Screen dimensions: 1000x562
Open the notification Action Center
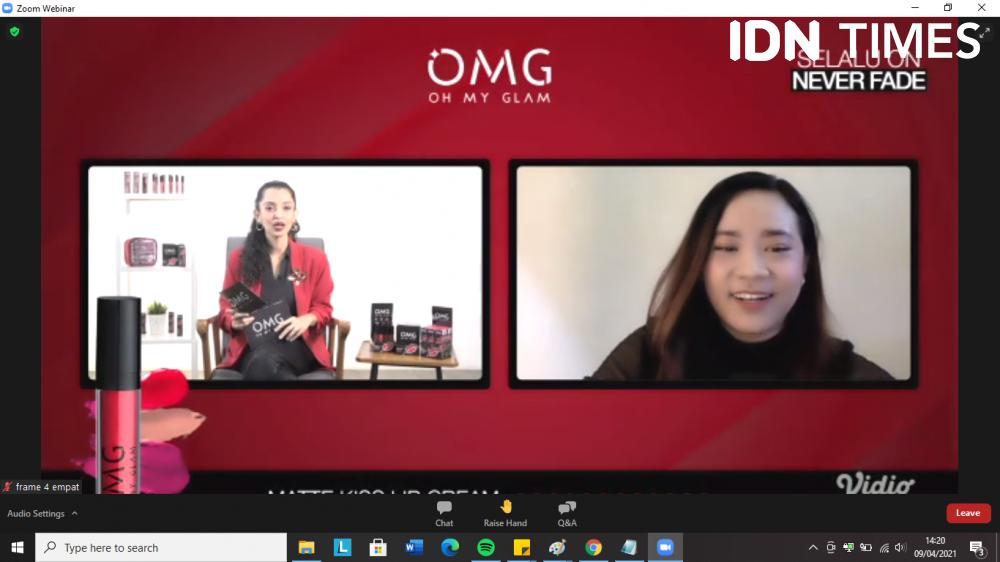(x=977, y=547)
